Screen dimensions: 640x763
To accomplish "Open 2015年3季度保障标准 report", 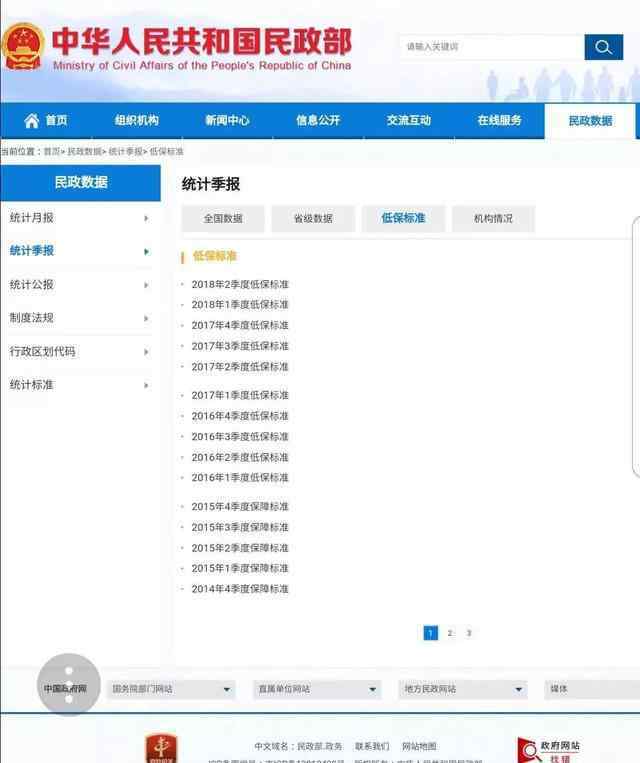I will tap(240, 527).
